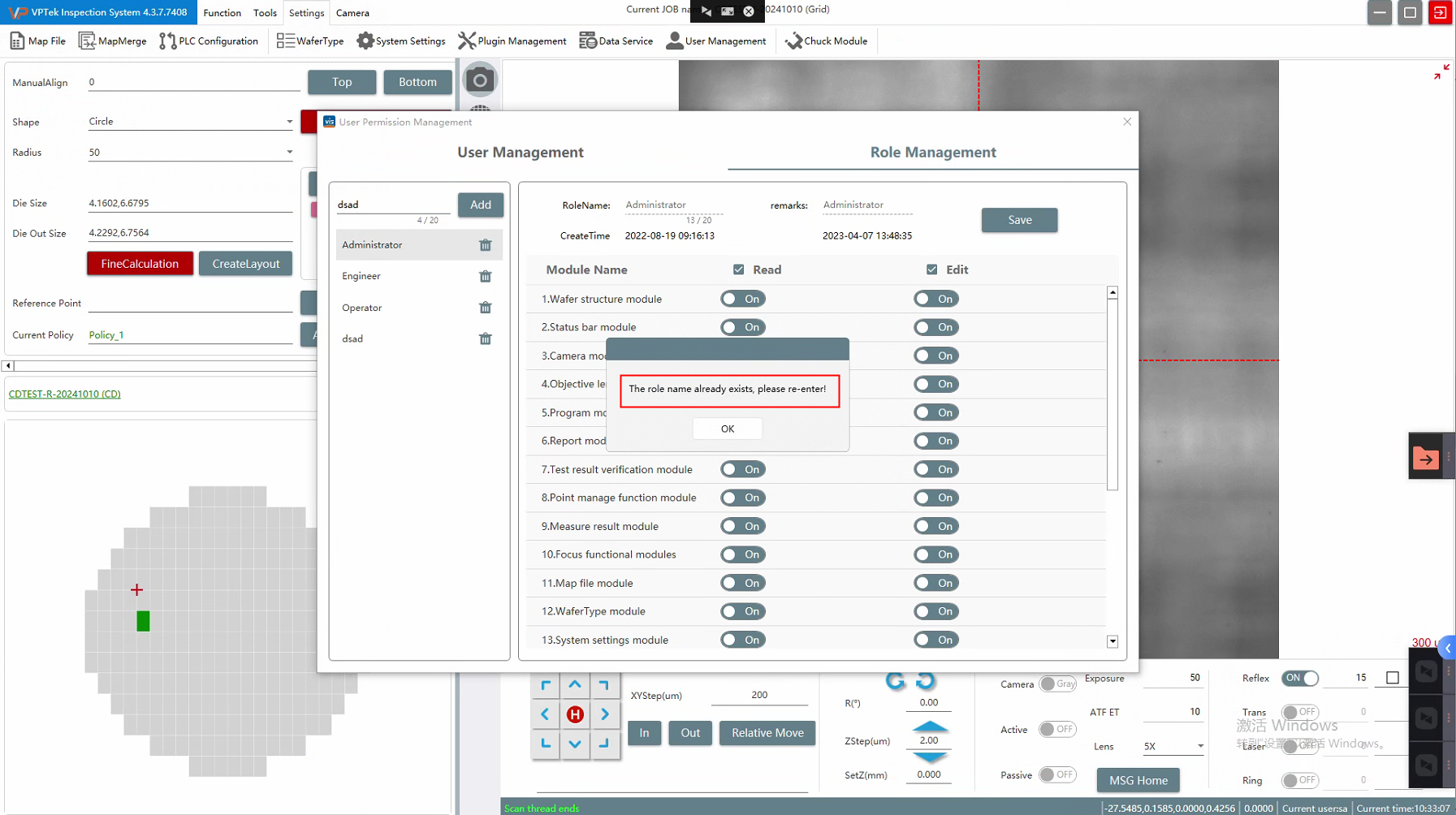Screen dimensions: 1456x815
Task: Toggle Read switch for Wafer structure module
Action: [742, 299]
